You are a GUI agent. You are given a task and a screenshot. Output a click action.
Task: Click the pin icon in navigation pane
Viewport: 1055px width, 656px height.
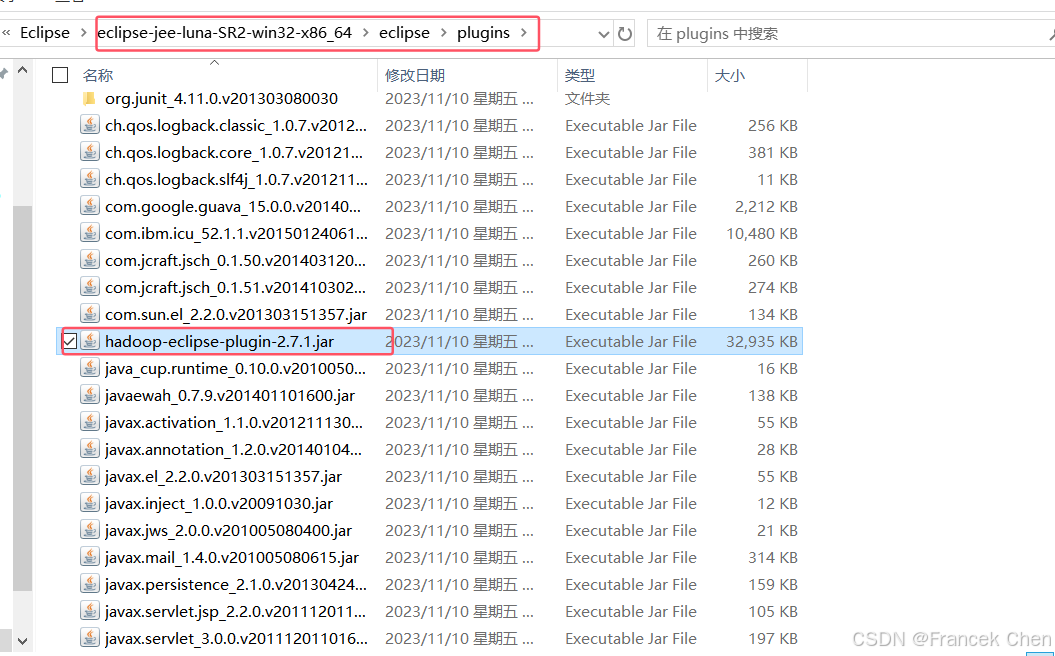click(4, 72)
